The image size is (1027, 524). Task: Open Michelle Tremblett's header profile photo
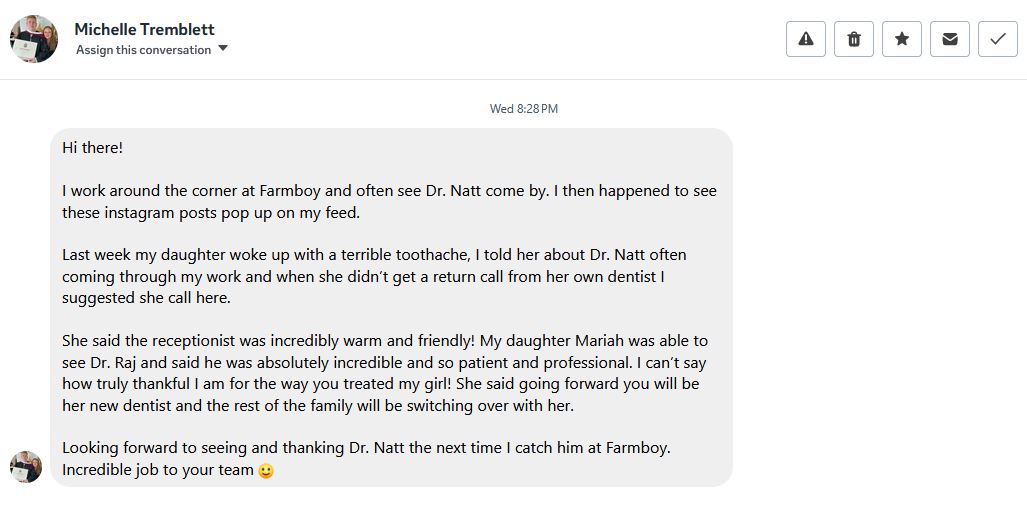[x=33, y=39]
